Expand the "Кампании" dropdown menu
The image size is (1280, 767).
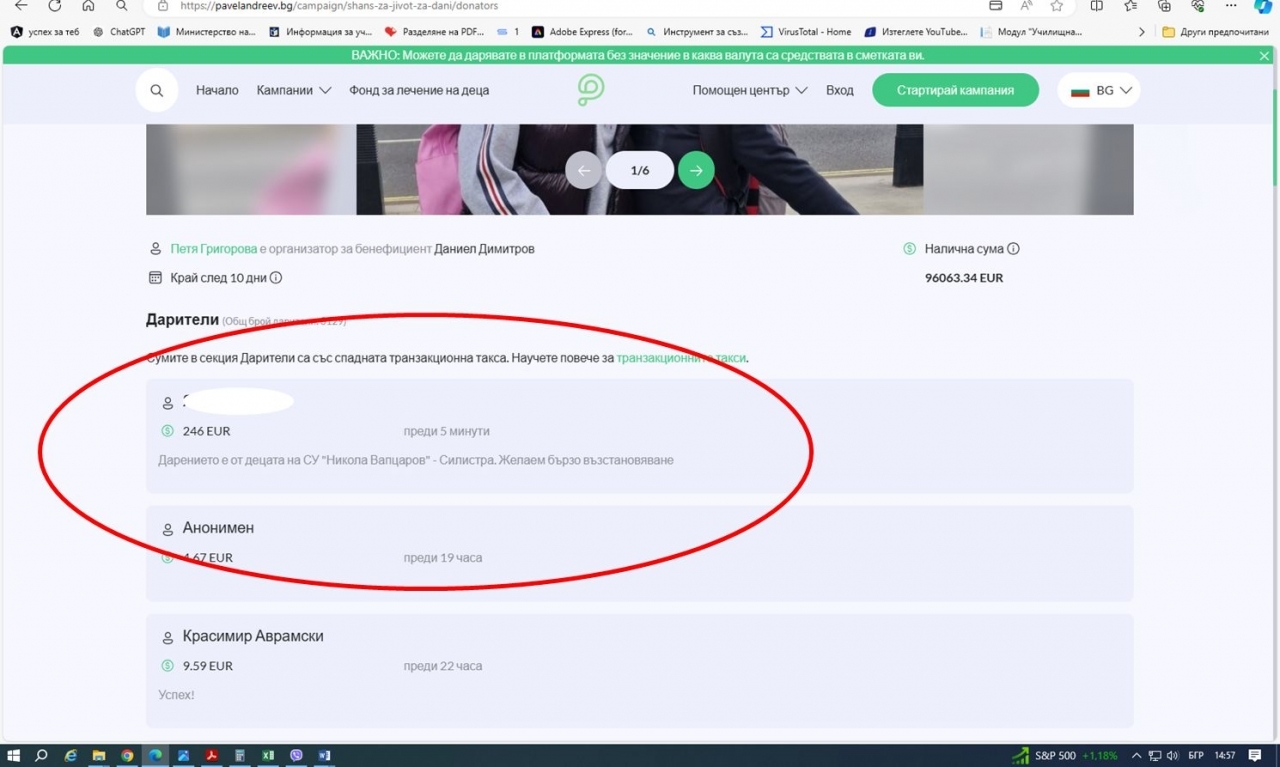tap(293, 90)
